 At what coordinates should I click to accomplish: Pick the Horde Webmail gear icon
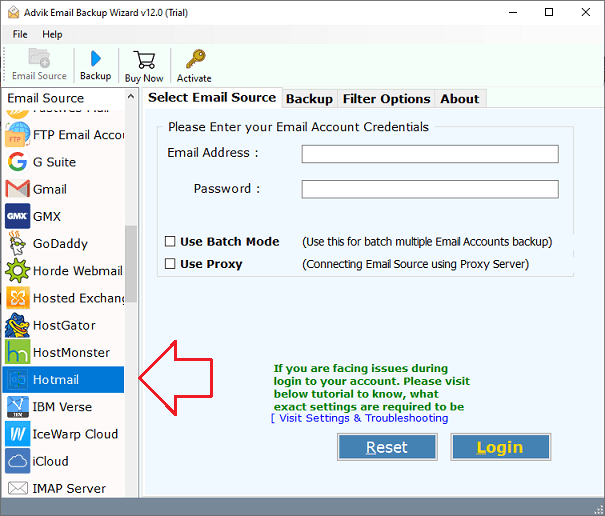[17, 271]
